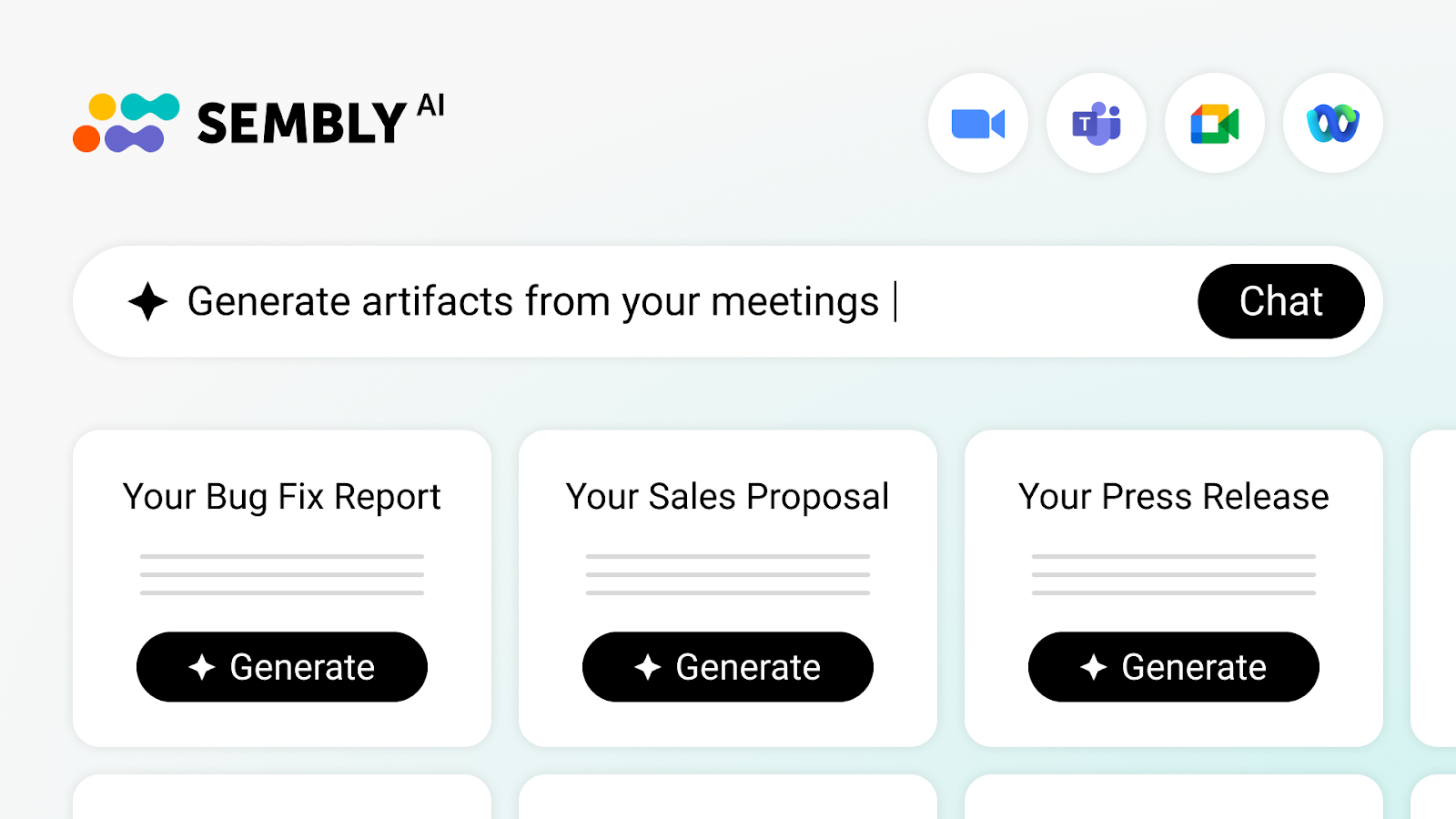
Task: Generate the Bug Fix Report
Action: pos(282,667)
